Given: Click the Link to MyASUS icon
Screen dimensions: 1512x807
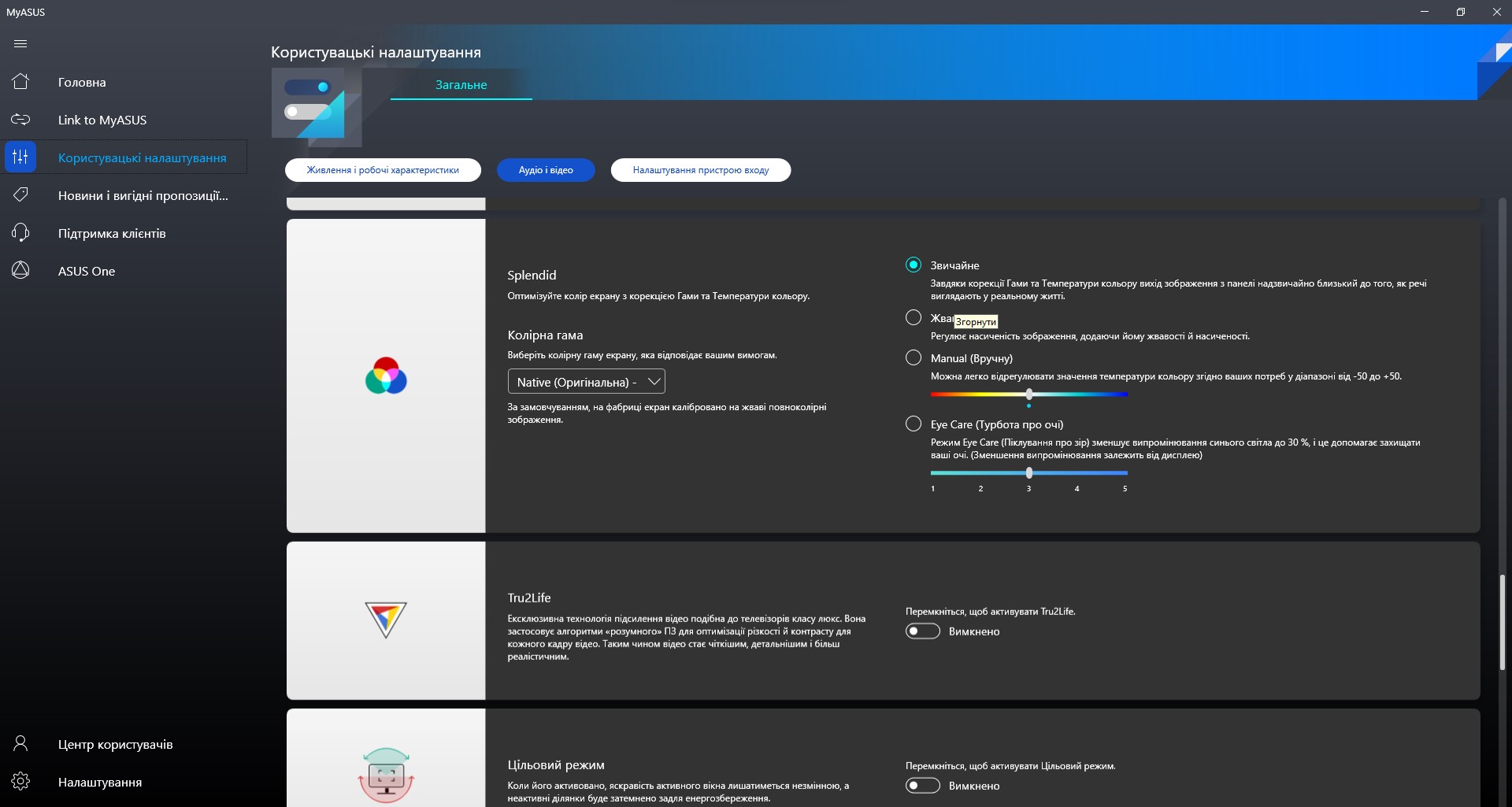Looking at the screenshot, I should 20,120.
